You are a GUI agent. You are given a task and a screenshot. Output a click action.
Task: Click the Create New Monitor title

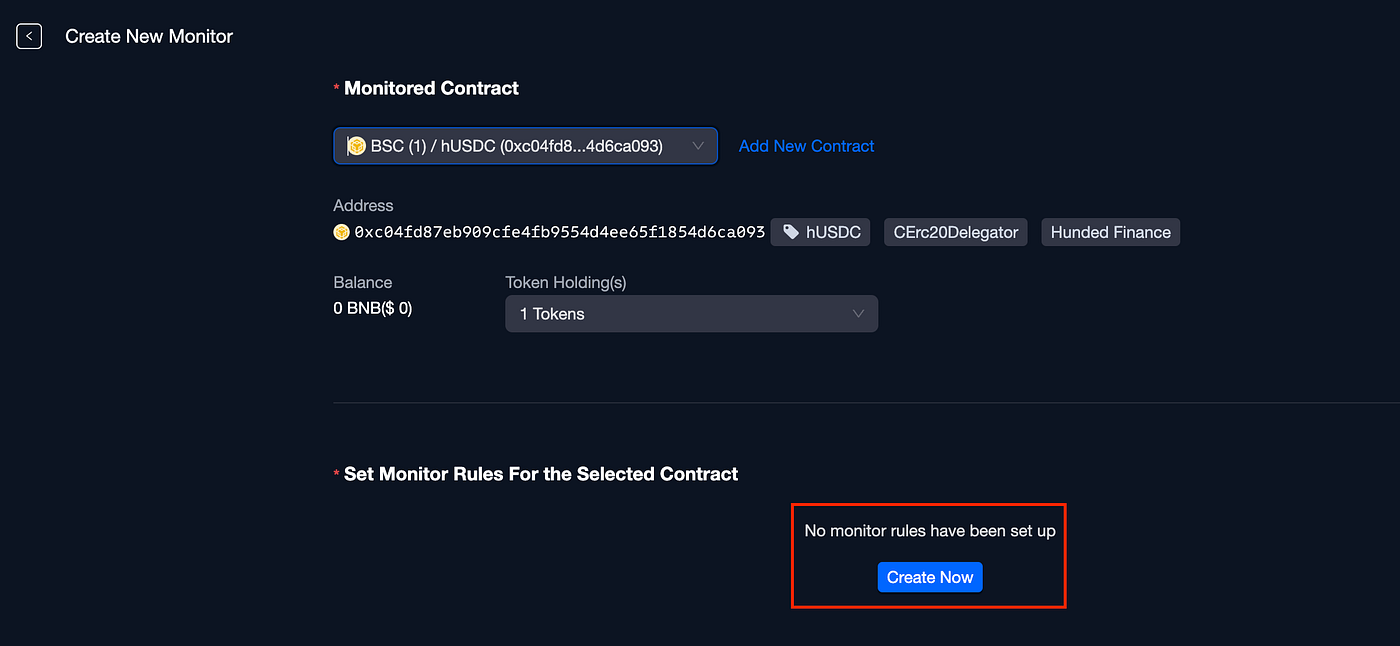point(149,37)
